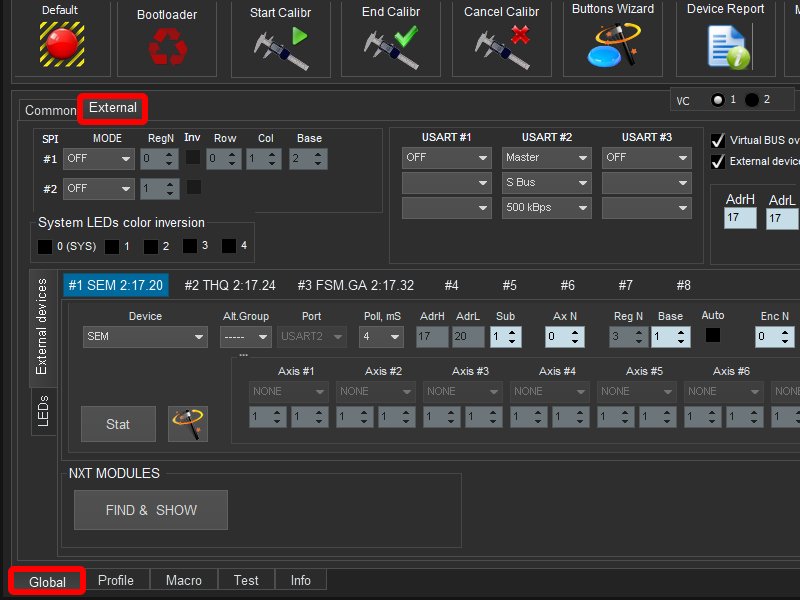
Task: Click the Default red button icon
Action: click(60, 43)
